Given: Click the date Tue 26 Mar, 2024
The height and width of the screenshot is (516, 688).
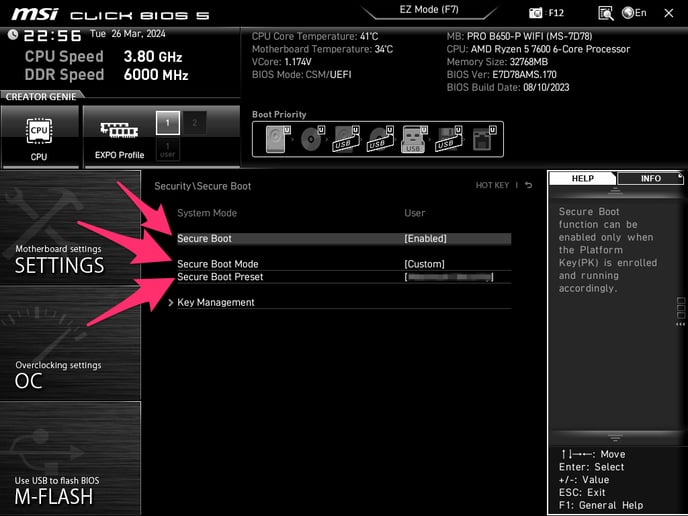Looking at the screenshot, I should pos(128,34).
